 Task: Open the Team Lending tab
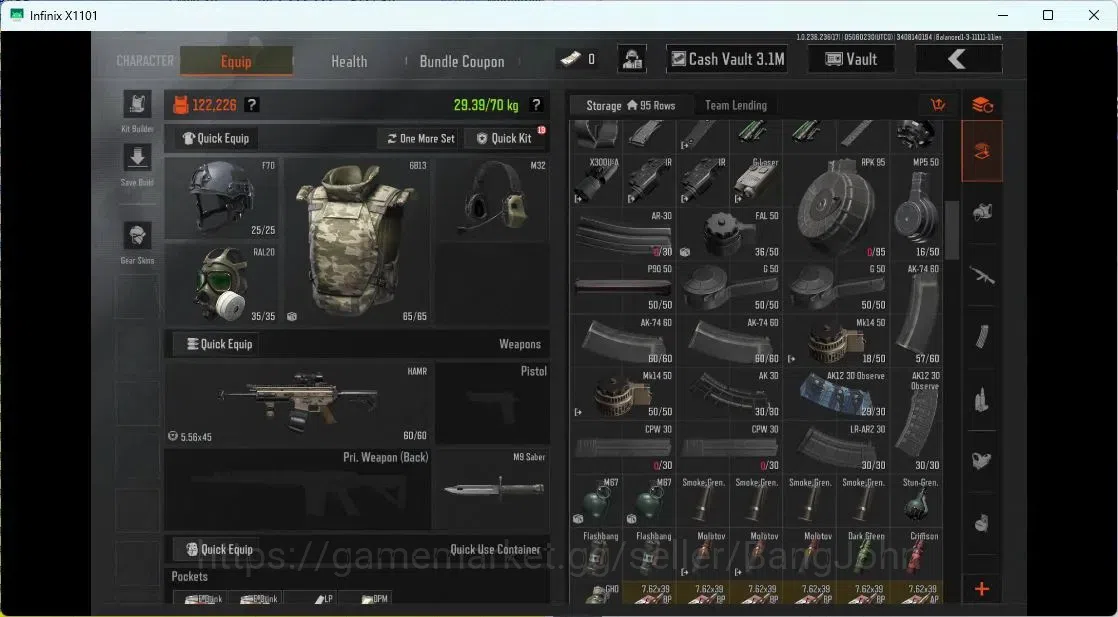pos(736,105)
